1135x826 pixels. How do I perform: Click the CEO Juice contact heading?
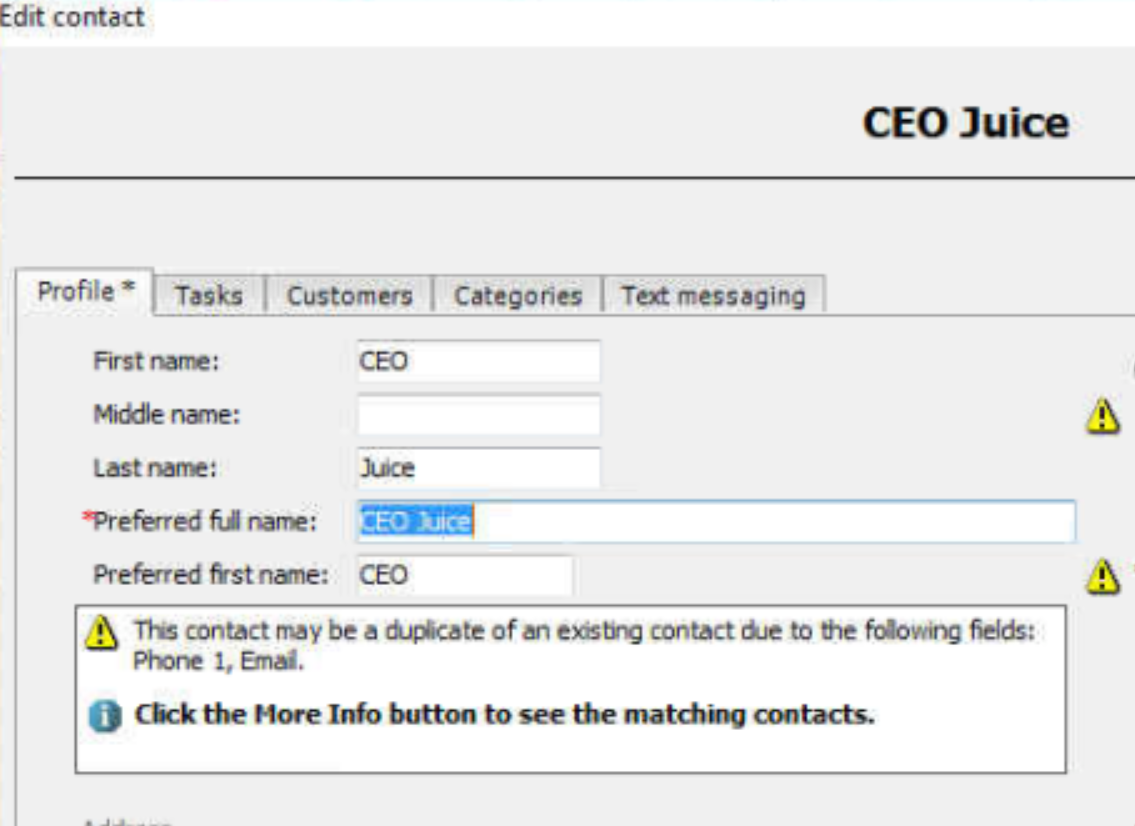tap(966, 122)
